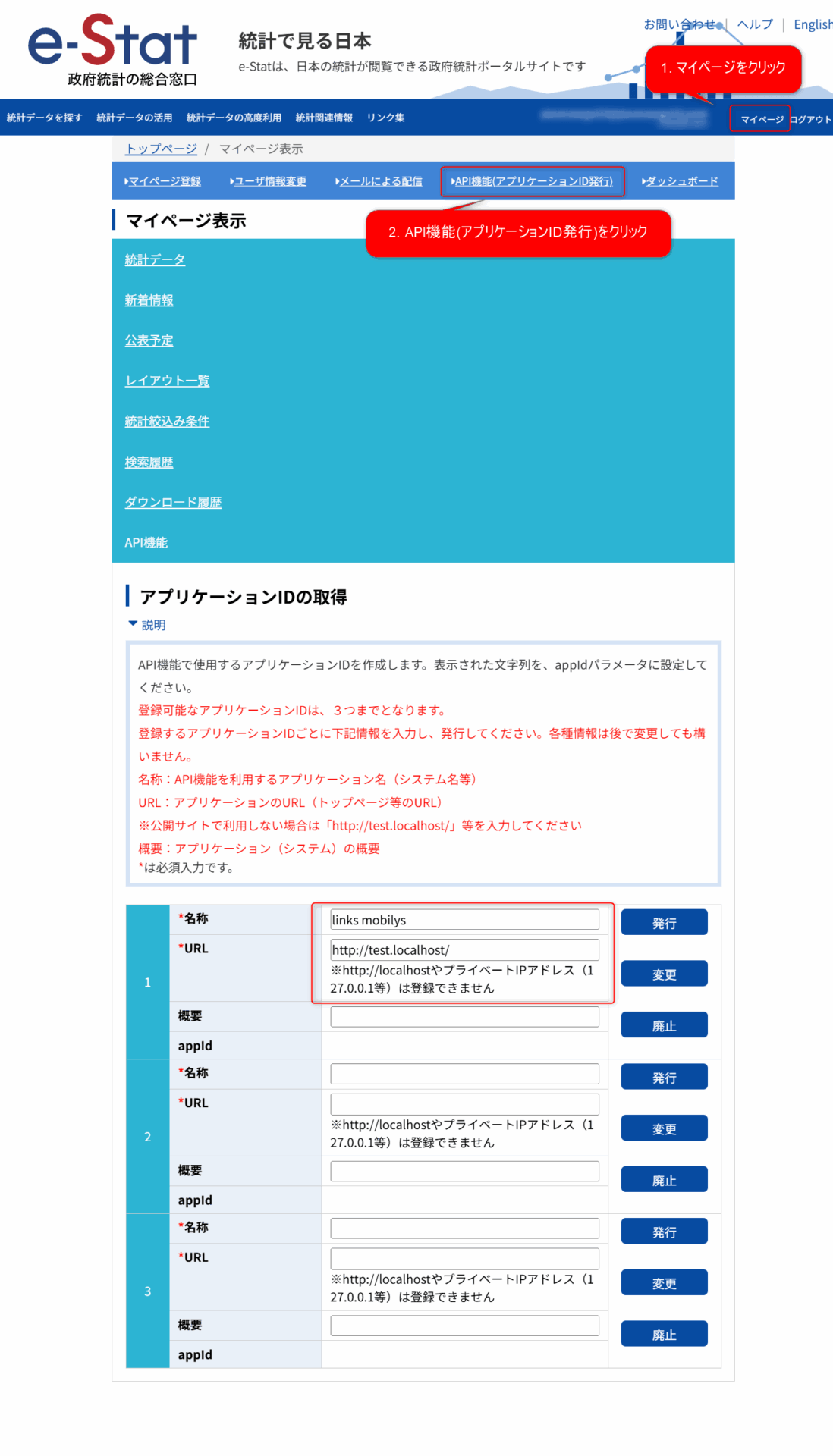The image size is (833, 1456).
Task: Click 発行 button for application 1
Action: [665, 923]
